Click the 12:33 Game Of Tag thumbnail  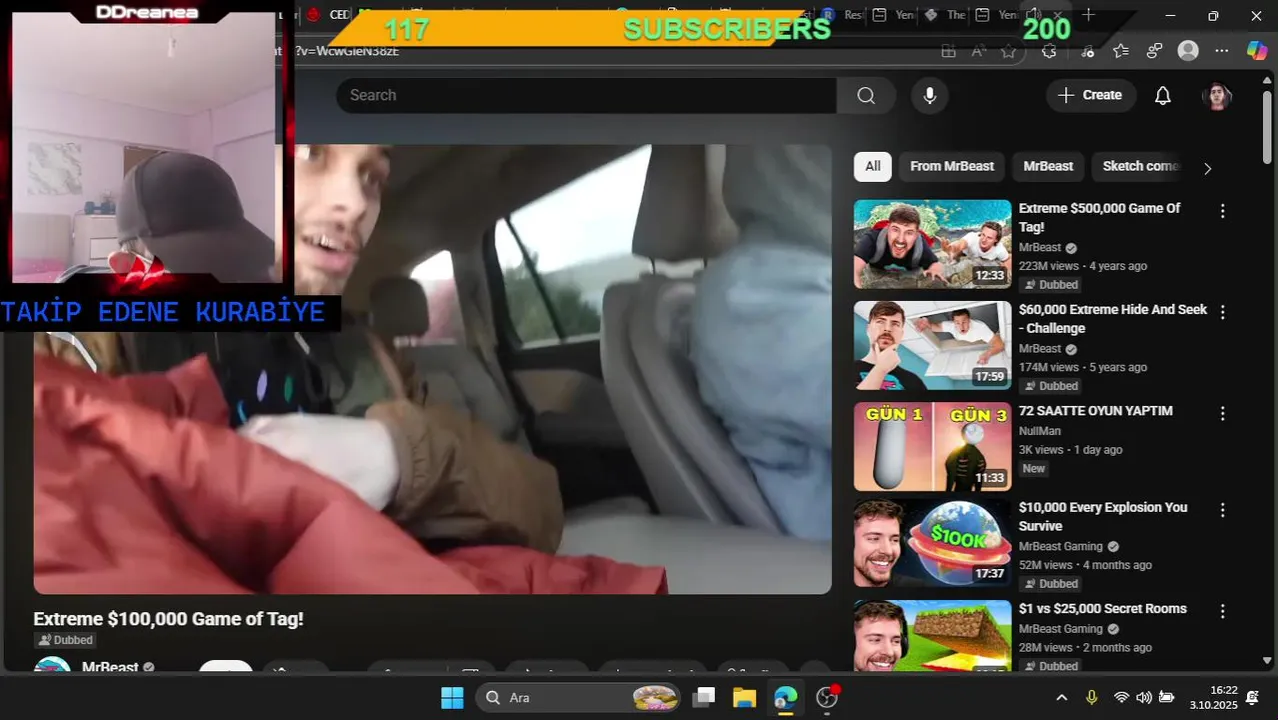coord(932,244)
